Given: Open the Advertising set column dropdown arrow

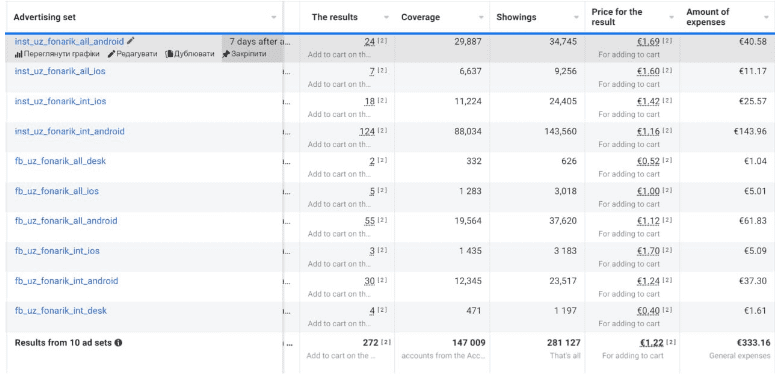Looking at the screenshot, I should (273, 17).
